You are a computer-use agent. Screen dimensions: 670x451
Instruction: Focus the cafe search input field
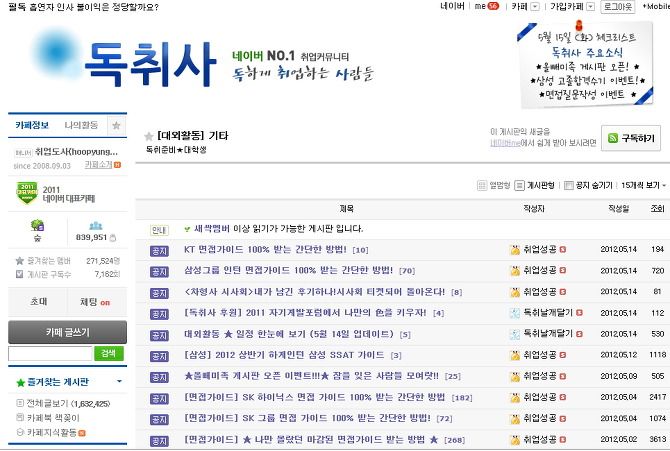pos(50,354)
